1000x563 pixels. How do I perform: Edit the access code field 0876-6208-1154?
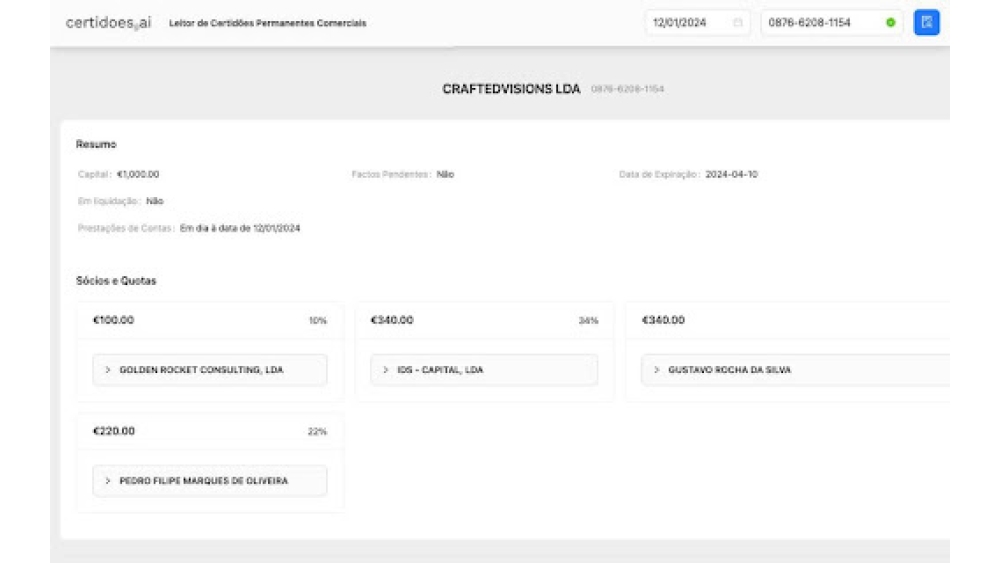[831, 23]
